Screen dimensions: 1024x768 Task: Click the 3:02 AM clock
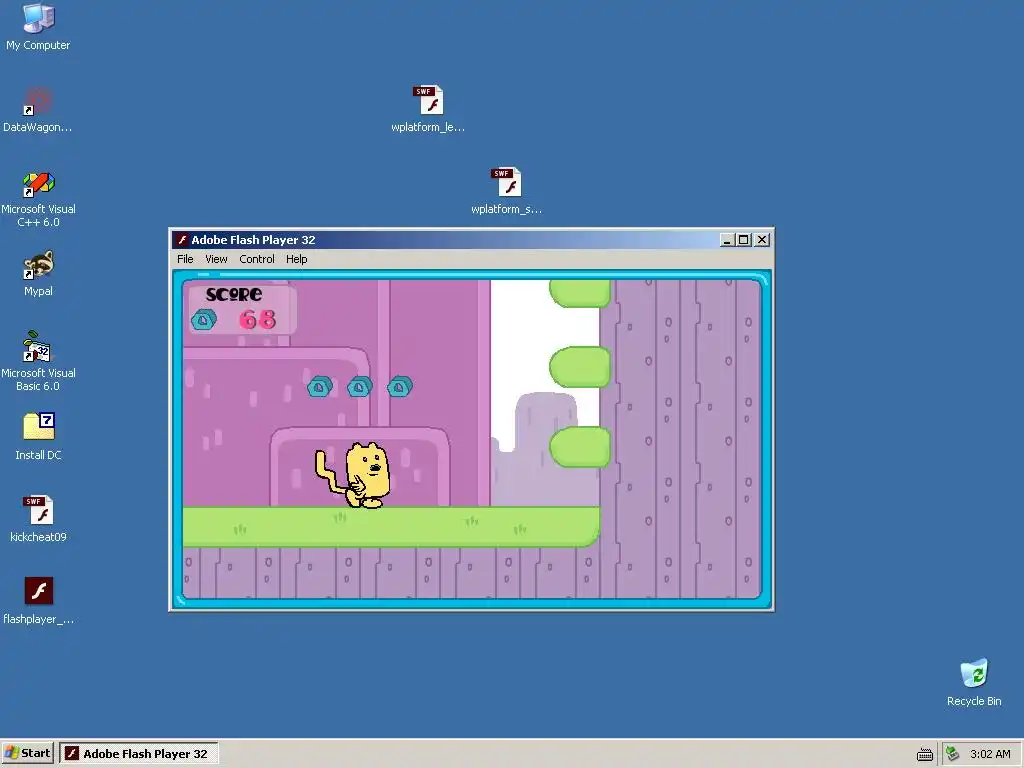point(990,754)
